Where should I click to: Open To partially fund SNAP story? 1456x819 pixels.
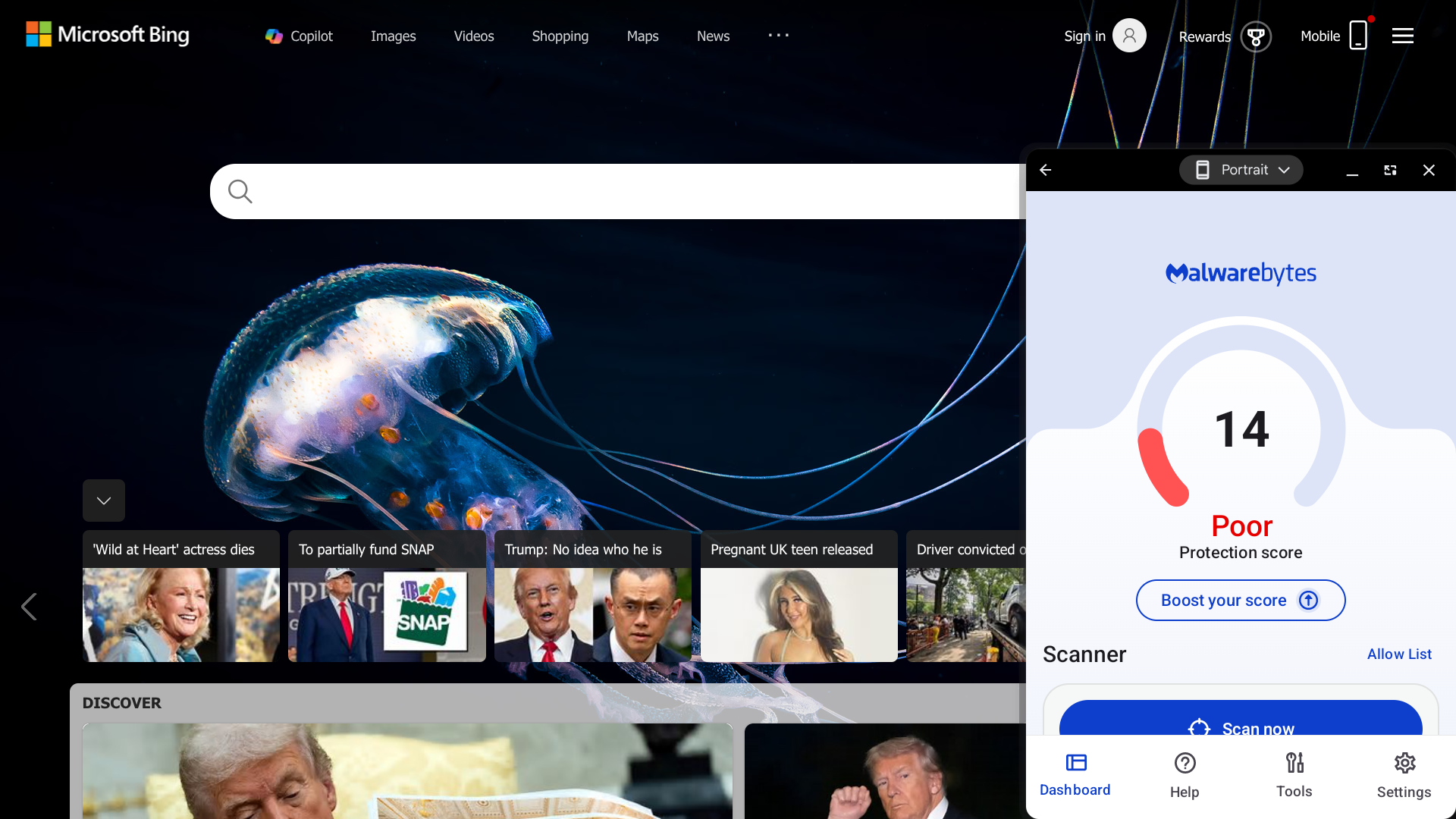coord(387,596)
